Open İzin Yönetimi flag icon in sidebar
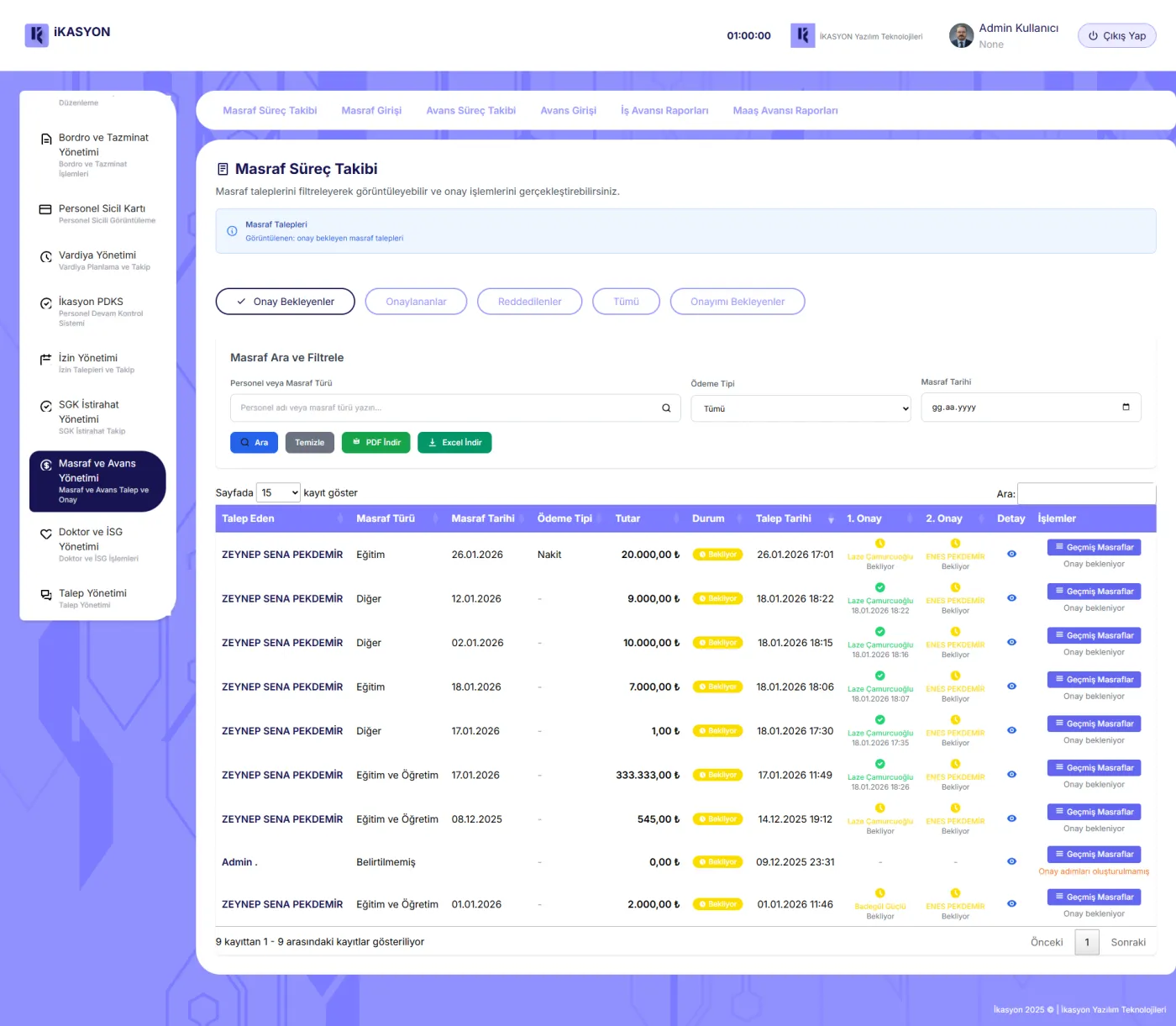This screenshot has height=1026, width=1176. coord(45,359)
